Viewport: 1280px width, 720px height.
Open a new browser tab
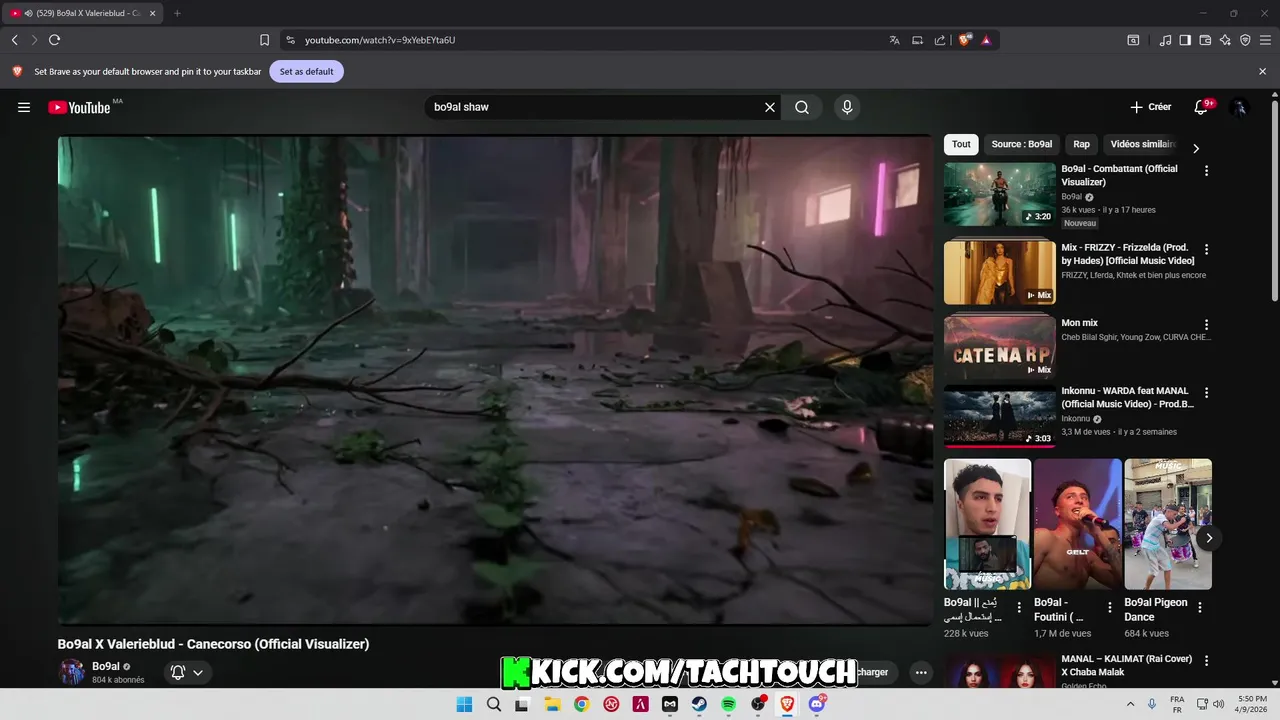coord(177,13)
